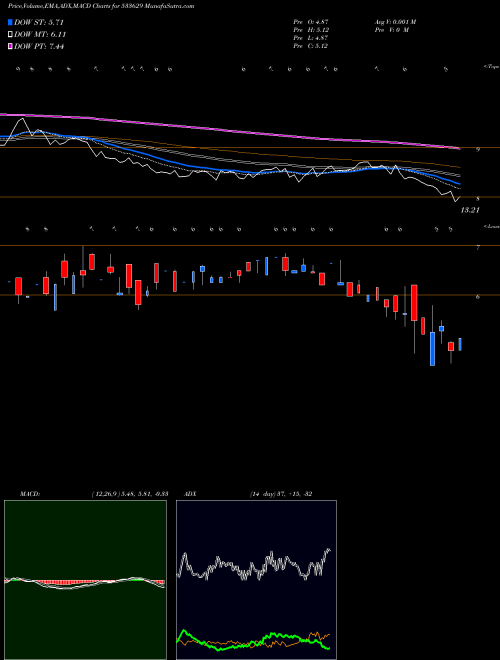Click the price axis label 7
The image size is (500, 660).
(478, 248)
